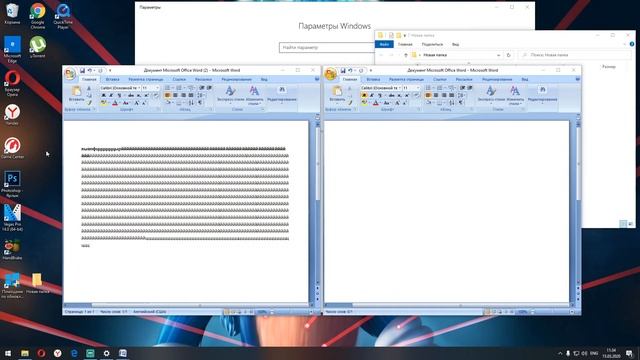Viewport: 640px width, 360px height.
Task: Sort text using sort icon in left Word
Action: [191, 103]
